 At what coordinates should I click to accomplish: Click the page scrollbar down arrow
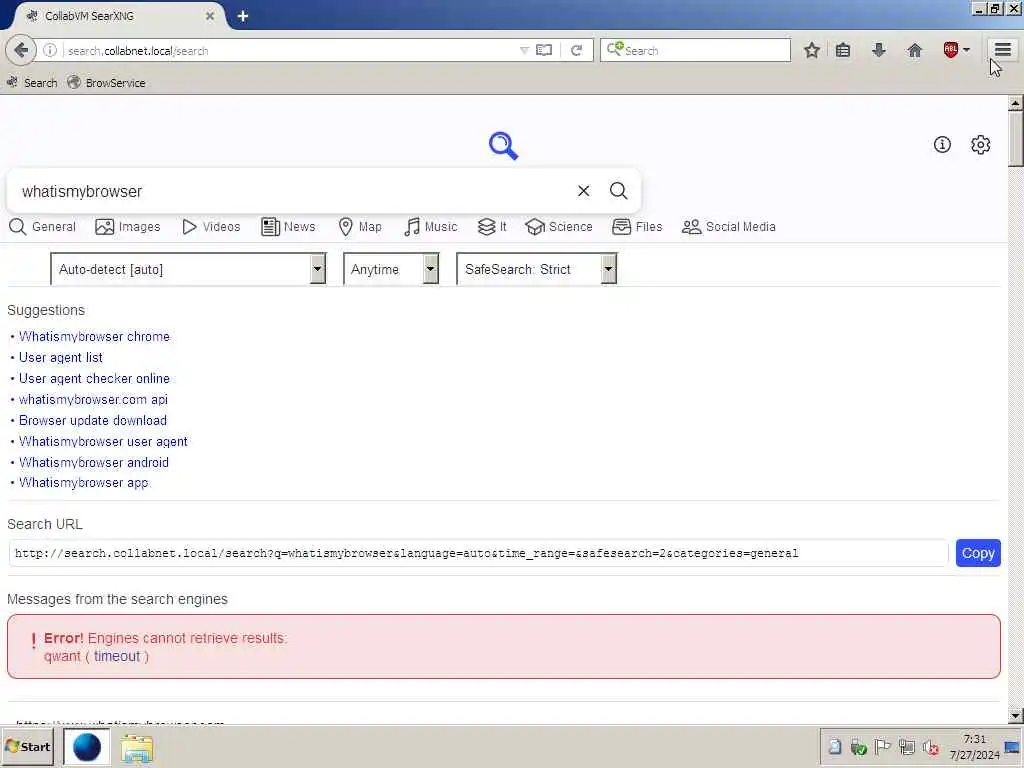point(1015,716)
